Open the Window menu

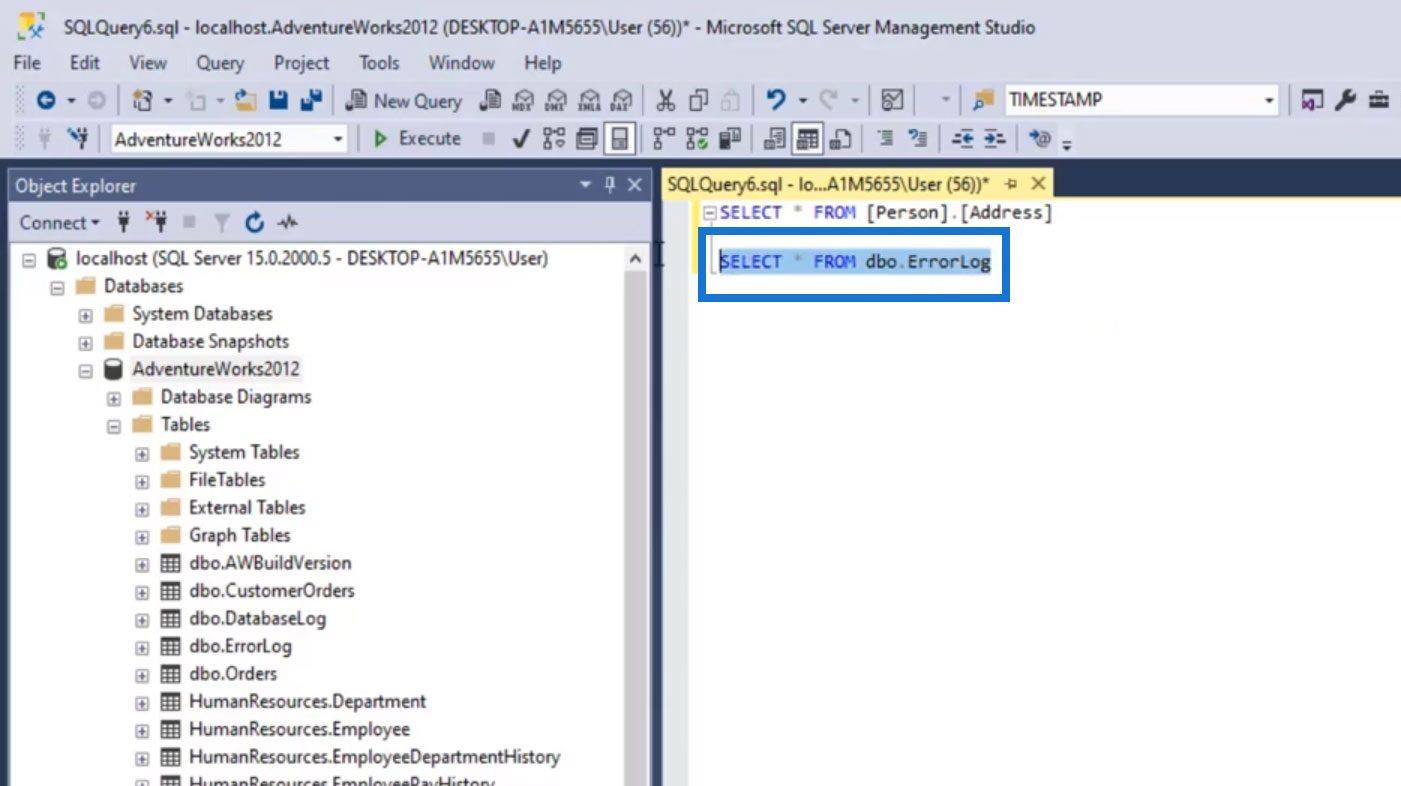[461, 63]
